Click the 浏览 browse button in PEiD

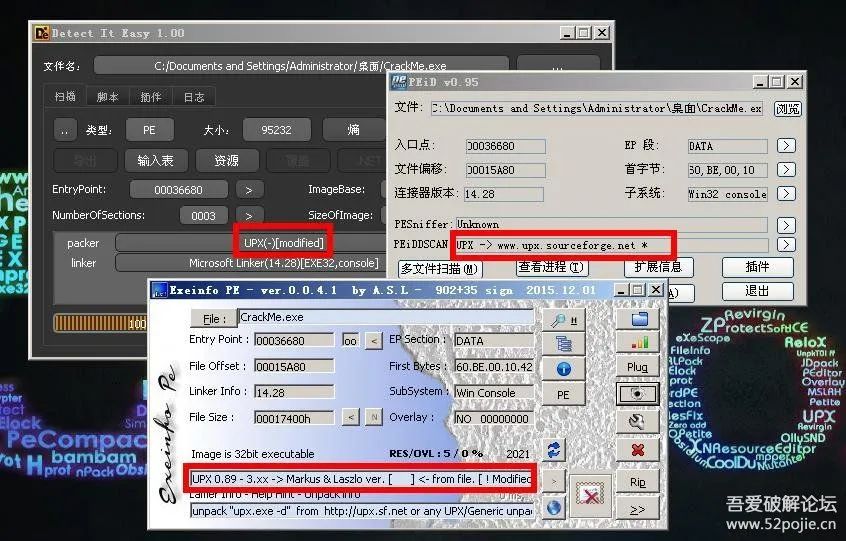(788, 108)
